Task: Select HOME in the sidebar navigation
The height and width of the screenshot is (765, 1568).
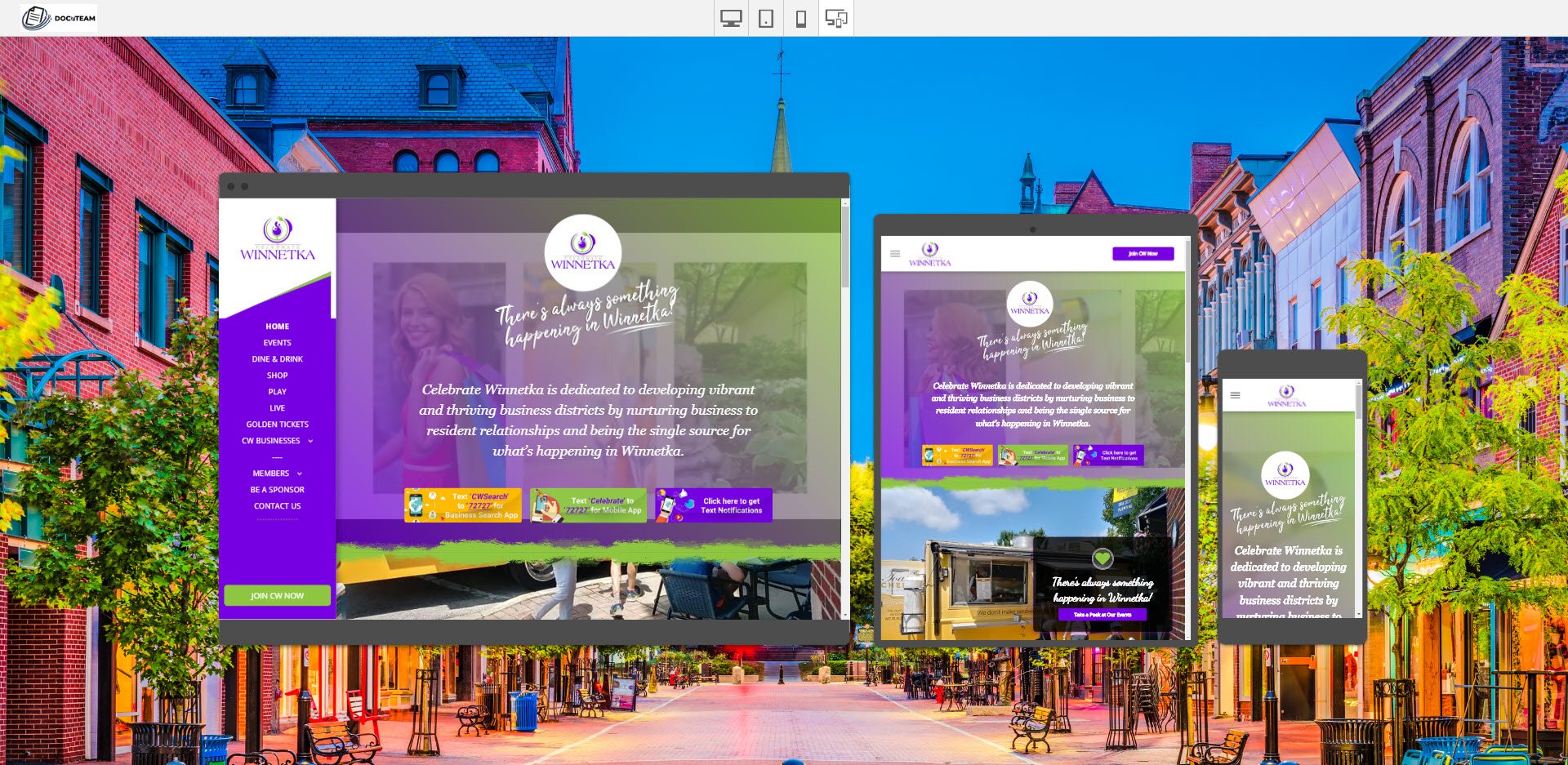Action: pyautogui.click(x=276, y=326)
